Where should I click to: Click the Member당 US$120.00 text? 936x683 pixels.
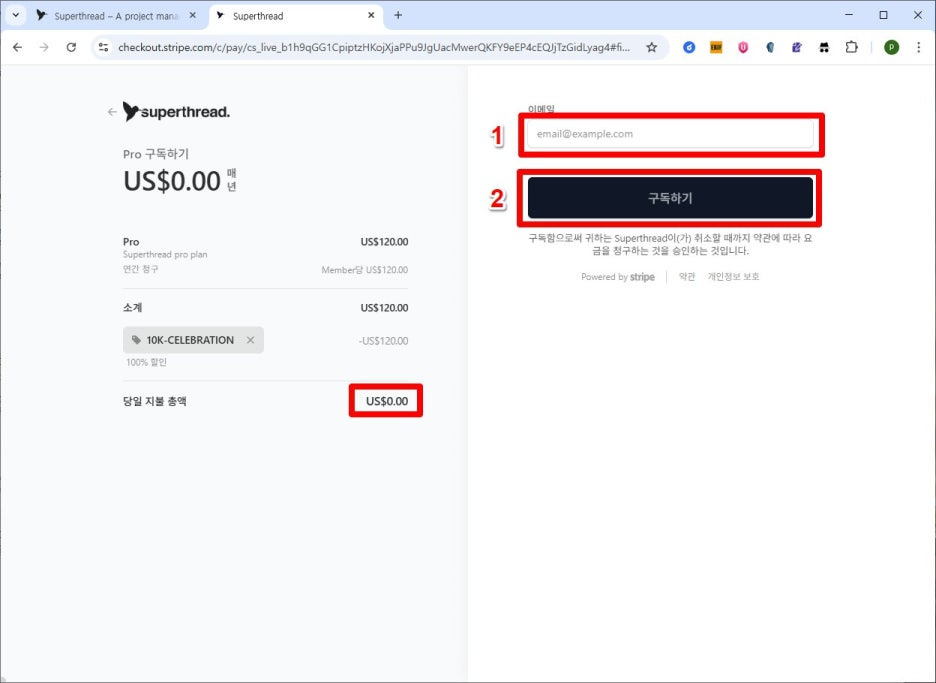click(x=365, y=270)
